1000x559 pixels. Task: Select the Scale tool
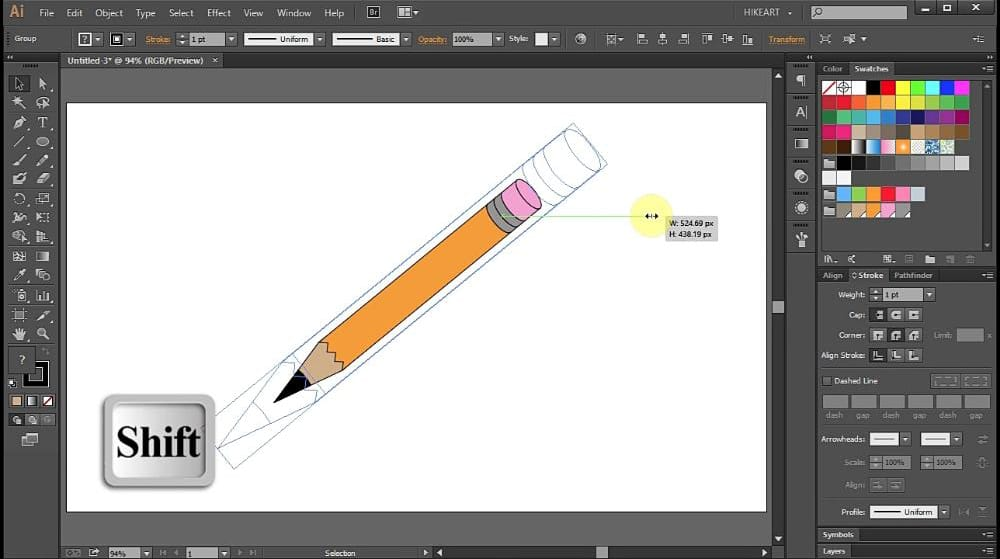tap(43, 199)
